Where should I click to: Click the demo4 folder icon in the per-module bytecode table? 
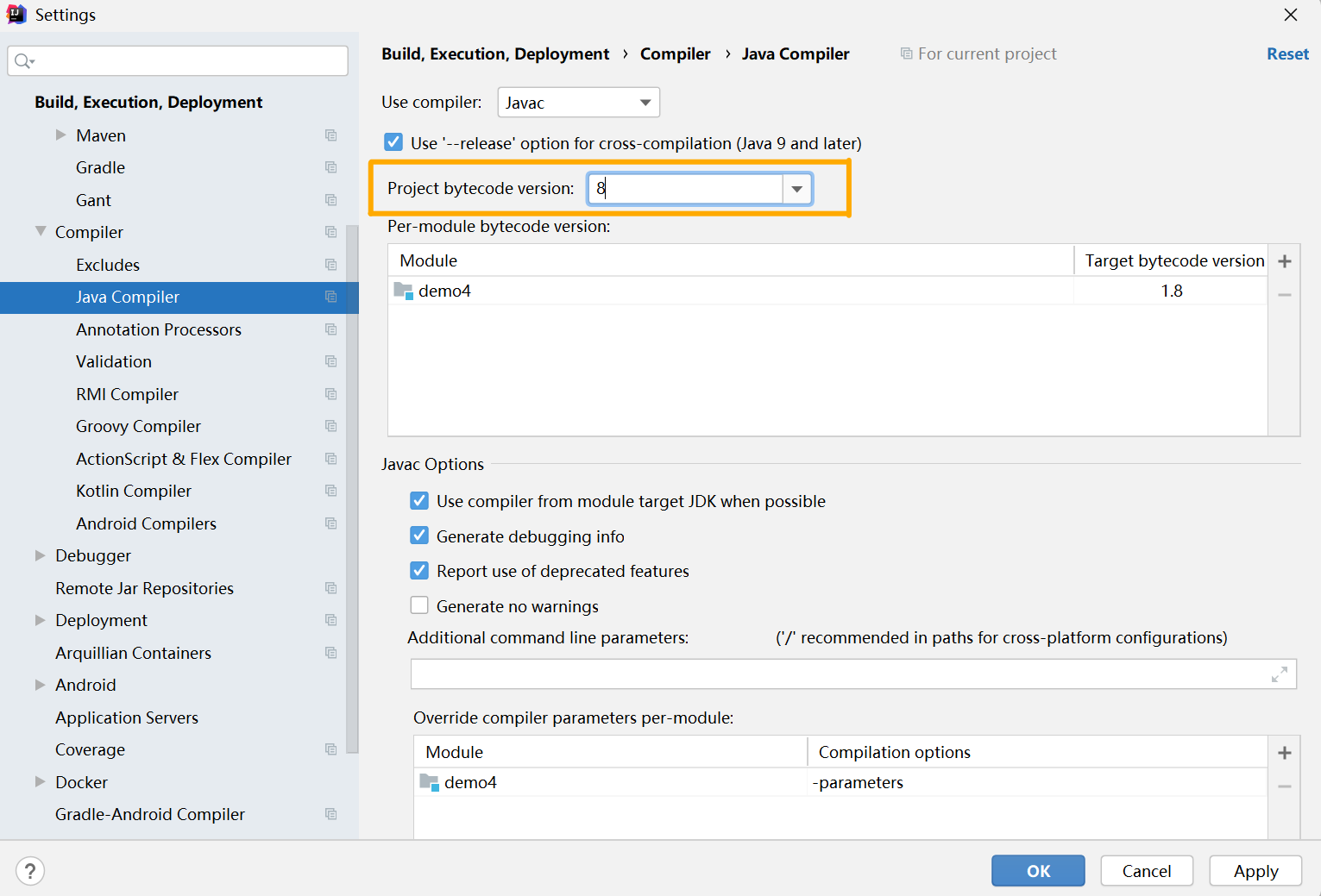[403, 291]
